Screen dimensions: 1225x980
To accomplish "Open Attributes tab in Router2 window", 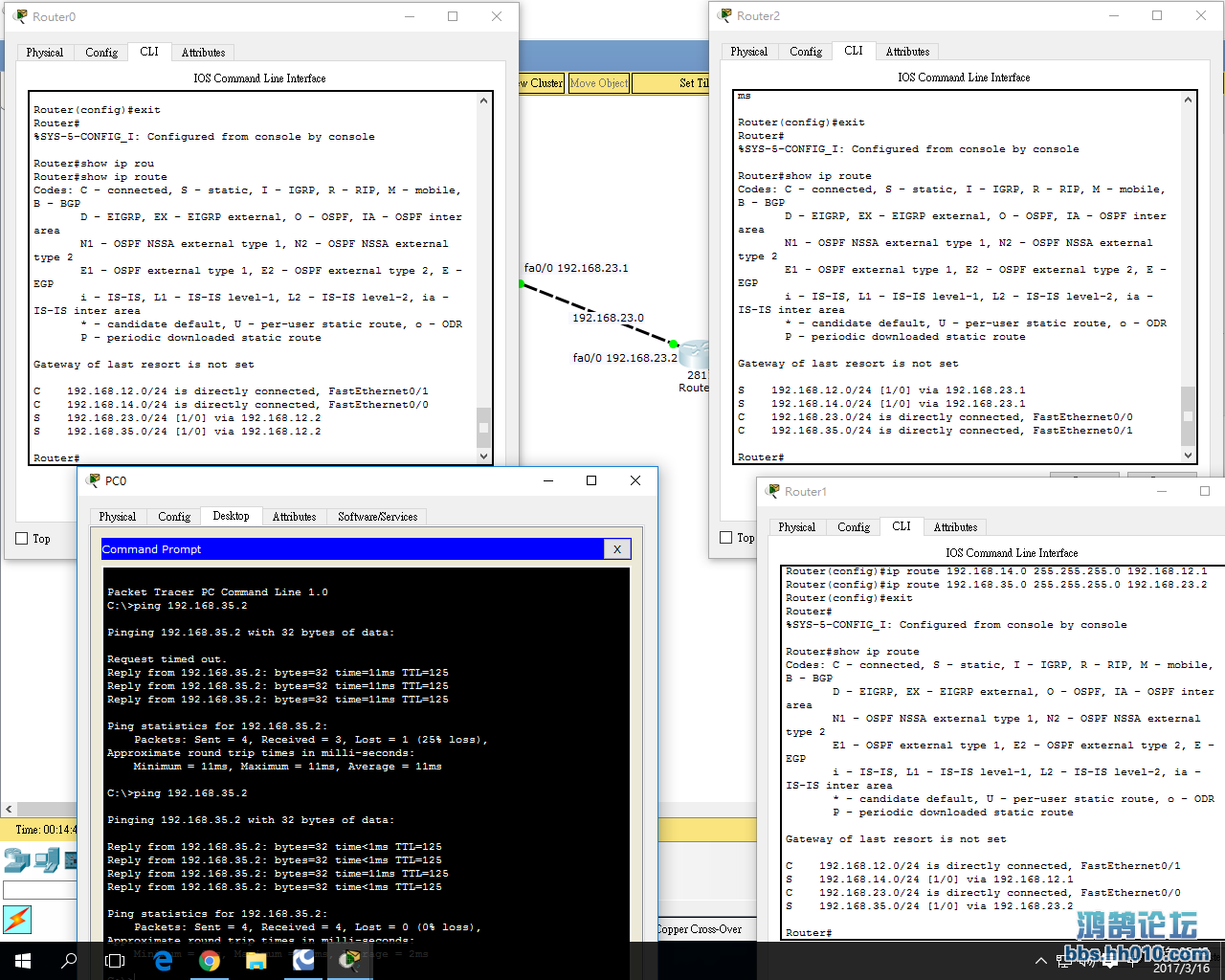I will coord(907,52).
